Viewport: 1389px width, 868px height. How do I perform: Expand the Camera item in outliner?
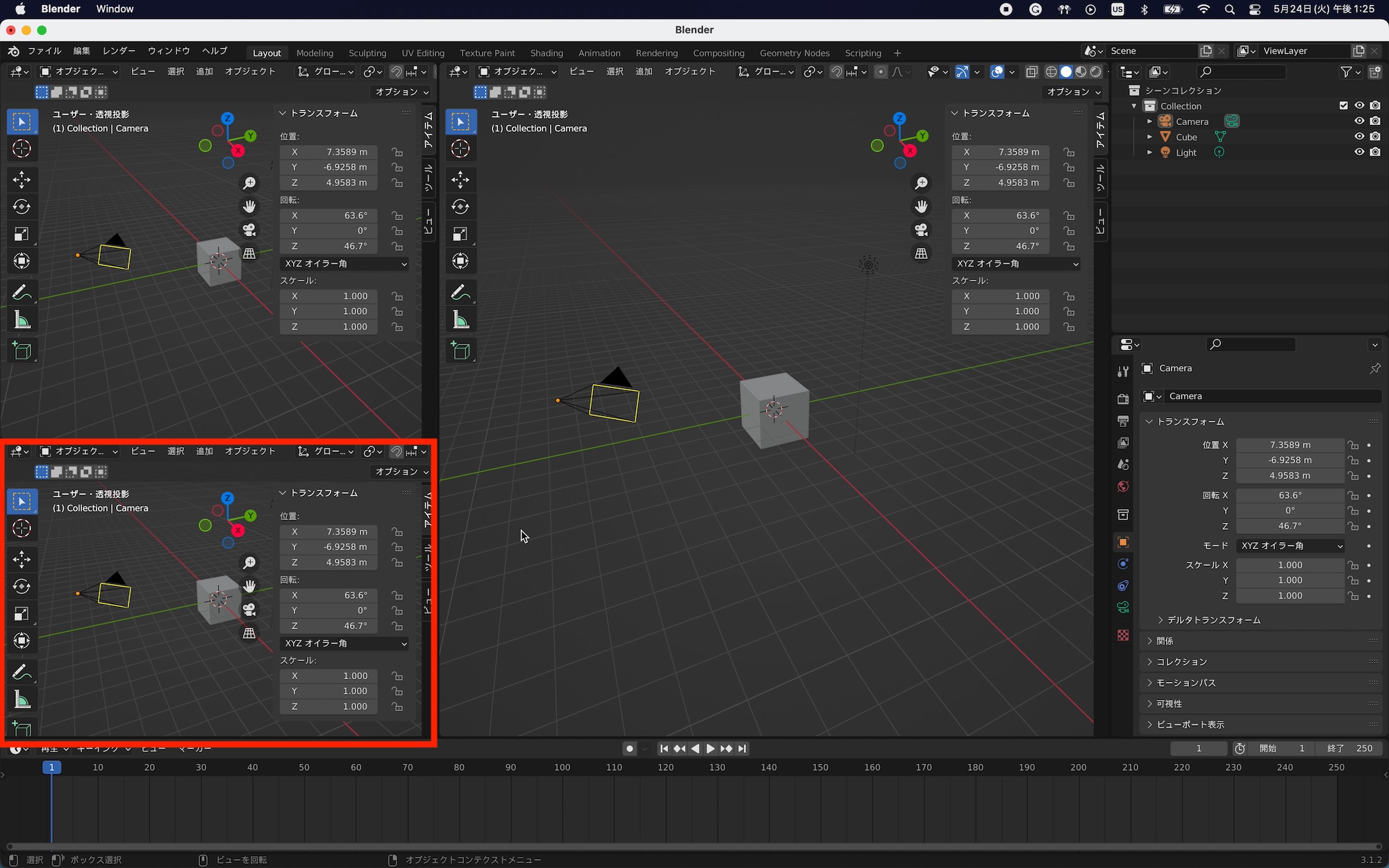pos(1149,122)
